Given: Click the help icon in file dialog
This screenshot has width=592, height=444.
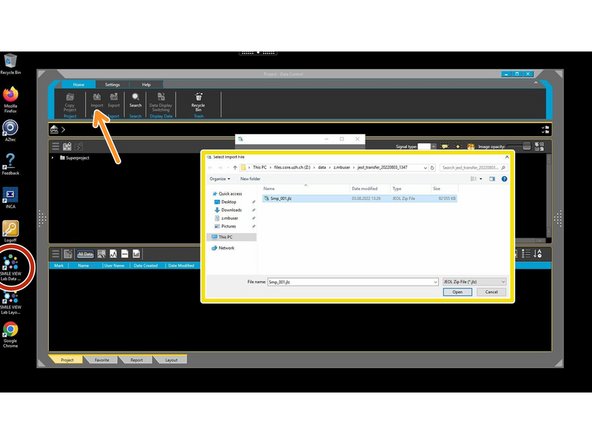Looking at the screenshot, I should coord(504,179).
